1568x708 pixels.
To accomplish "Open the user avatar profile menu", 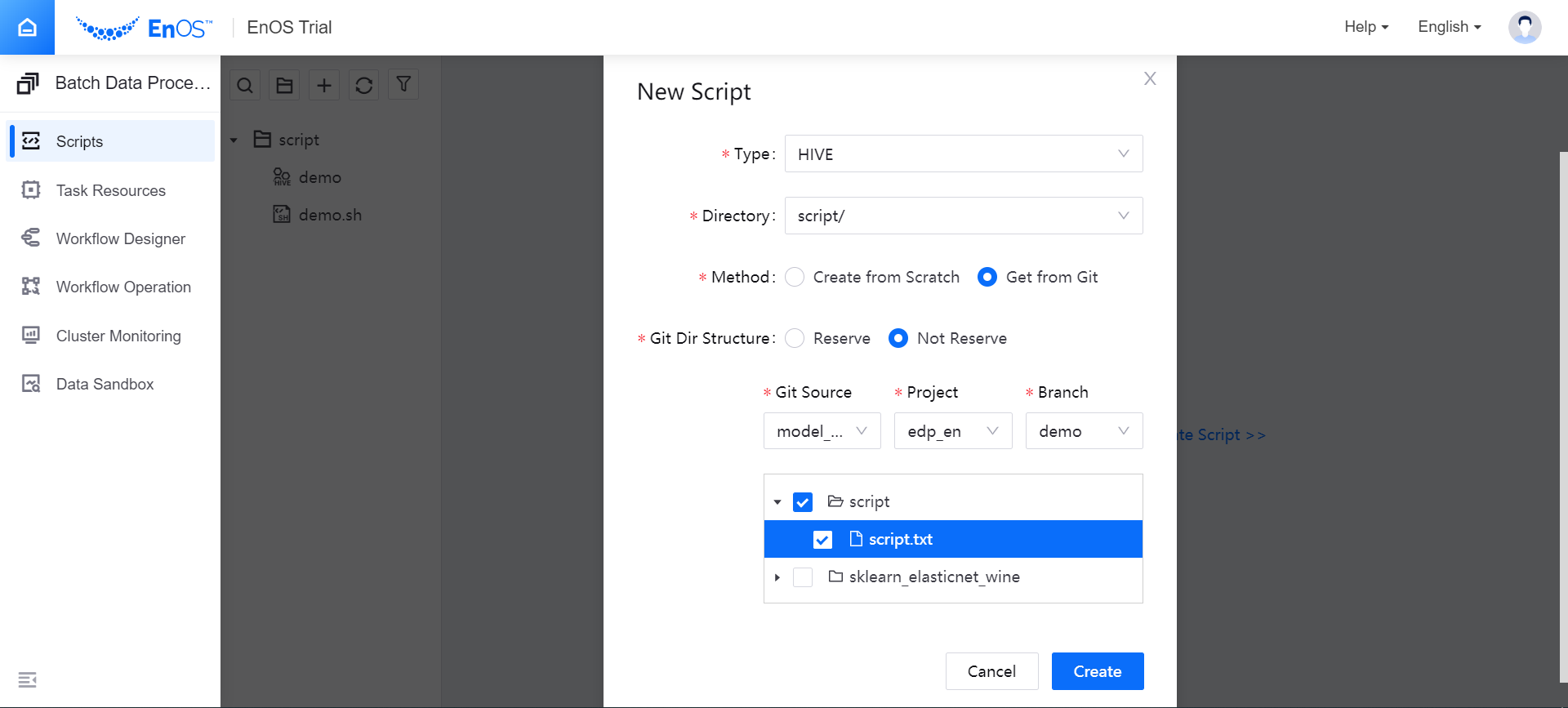I will point(1524,27).
